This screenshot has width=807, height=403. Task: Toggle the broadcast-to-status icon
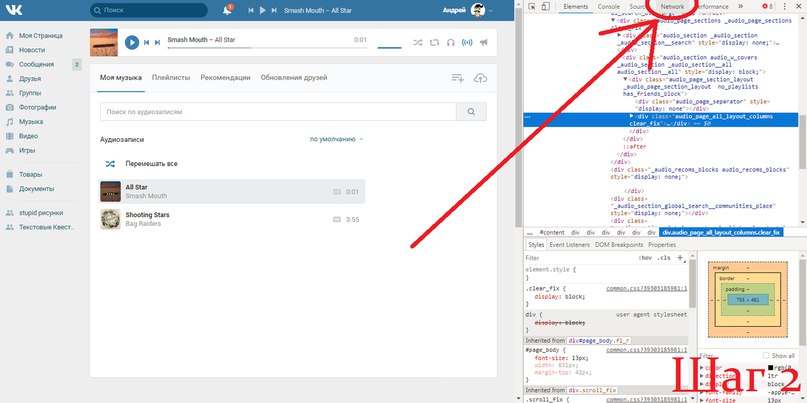(x=467, y=43)
